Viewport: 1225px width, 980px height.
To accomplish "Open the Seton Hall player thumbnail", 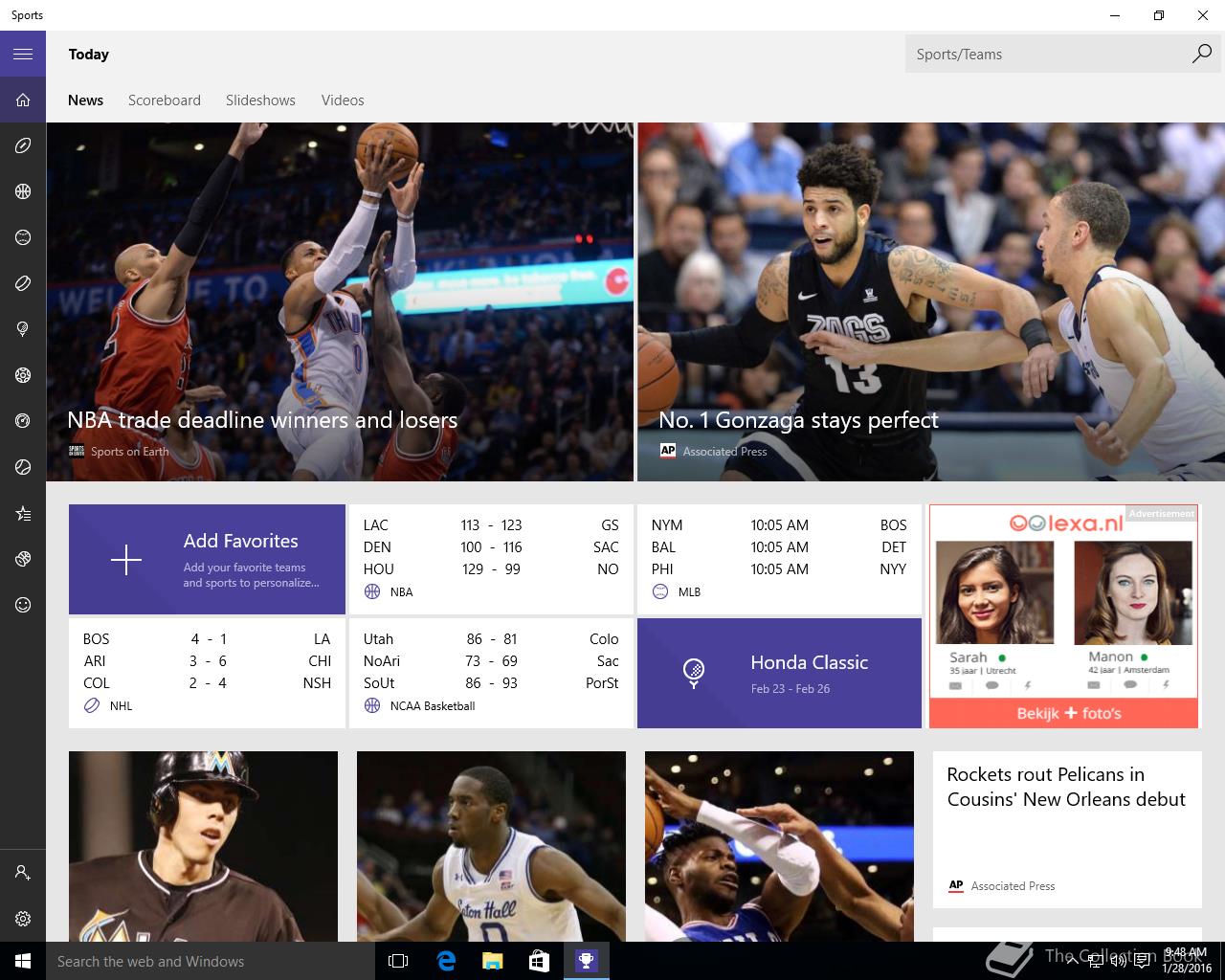I will [x=491, y=846].
